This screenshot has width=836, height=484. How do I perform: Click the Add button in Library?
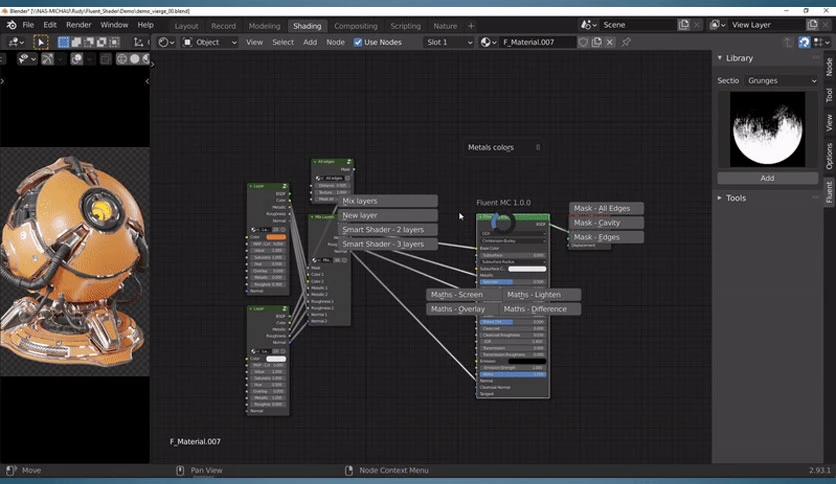coord(767,178)
